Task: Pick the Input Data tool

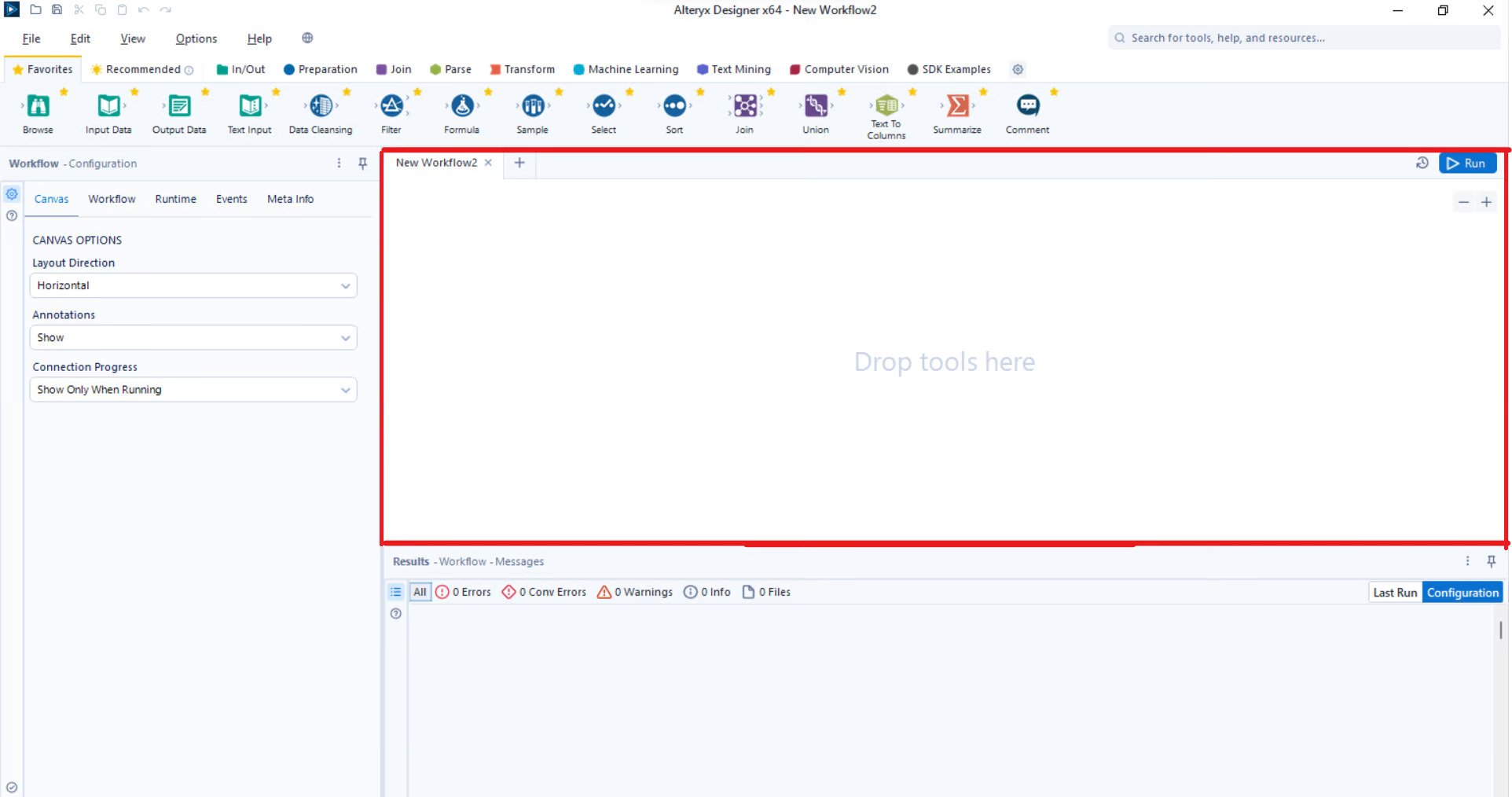Action: point(108,106)
